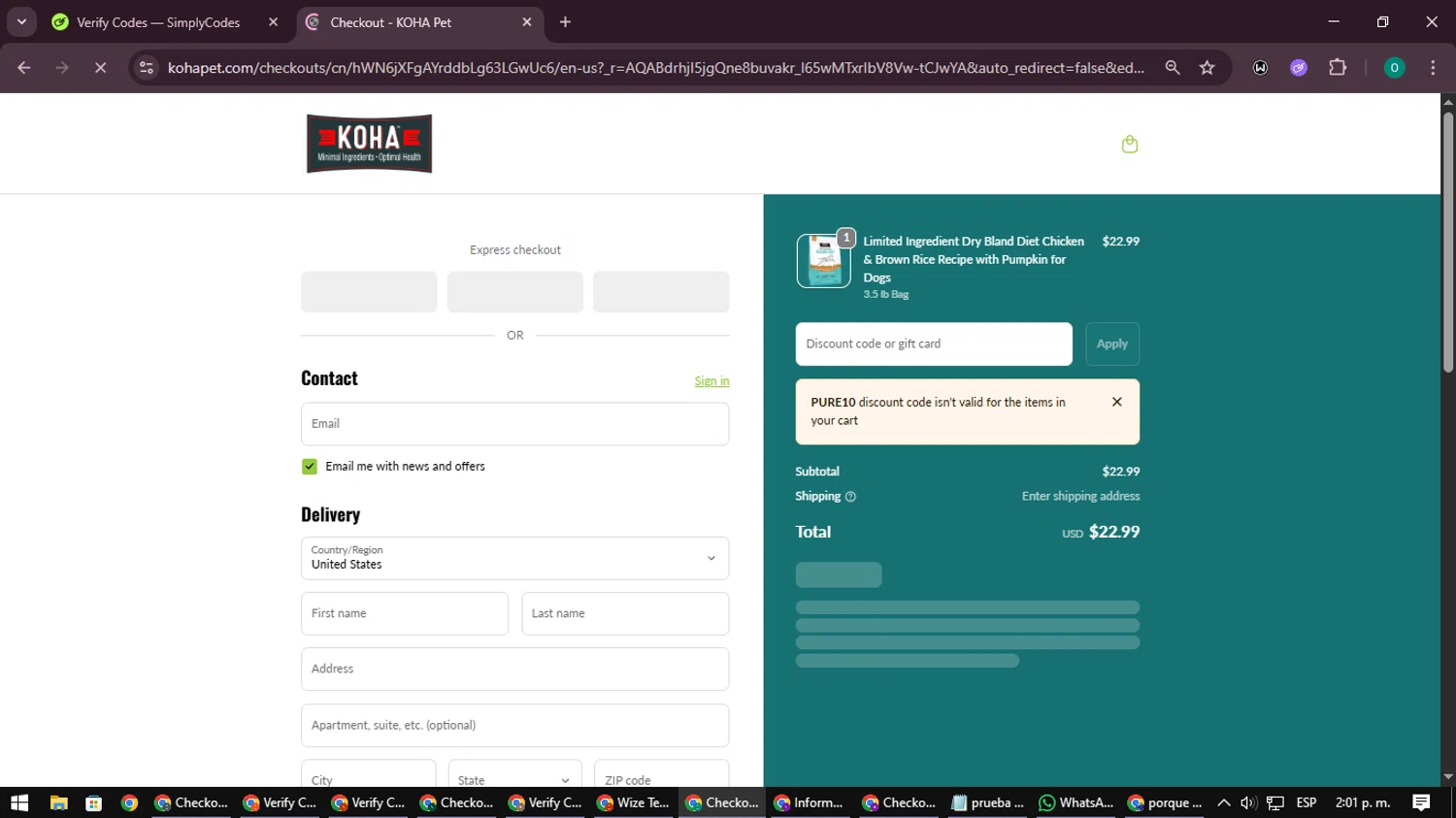
Task: Open the taskbar clock at 2:01 p. m.
Action: pos(1363,802)
